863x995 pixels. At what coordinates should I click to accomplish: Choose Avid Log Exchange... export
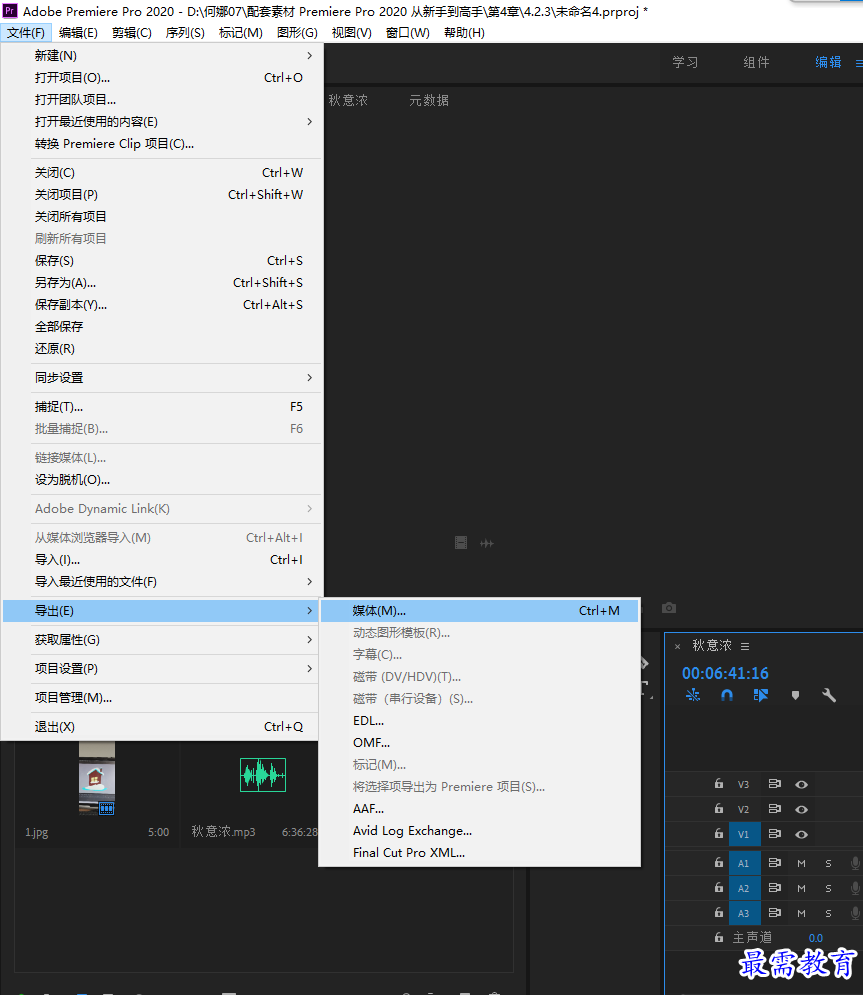click(480, 831)
